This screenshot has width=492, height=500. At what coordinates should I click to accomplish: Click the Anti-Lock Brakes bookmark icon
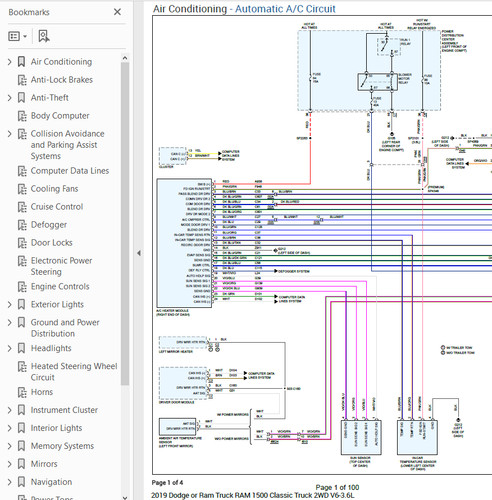point(22,80)
